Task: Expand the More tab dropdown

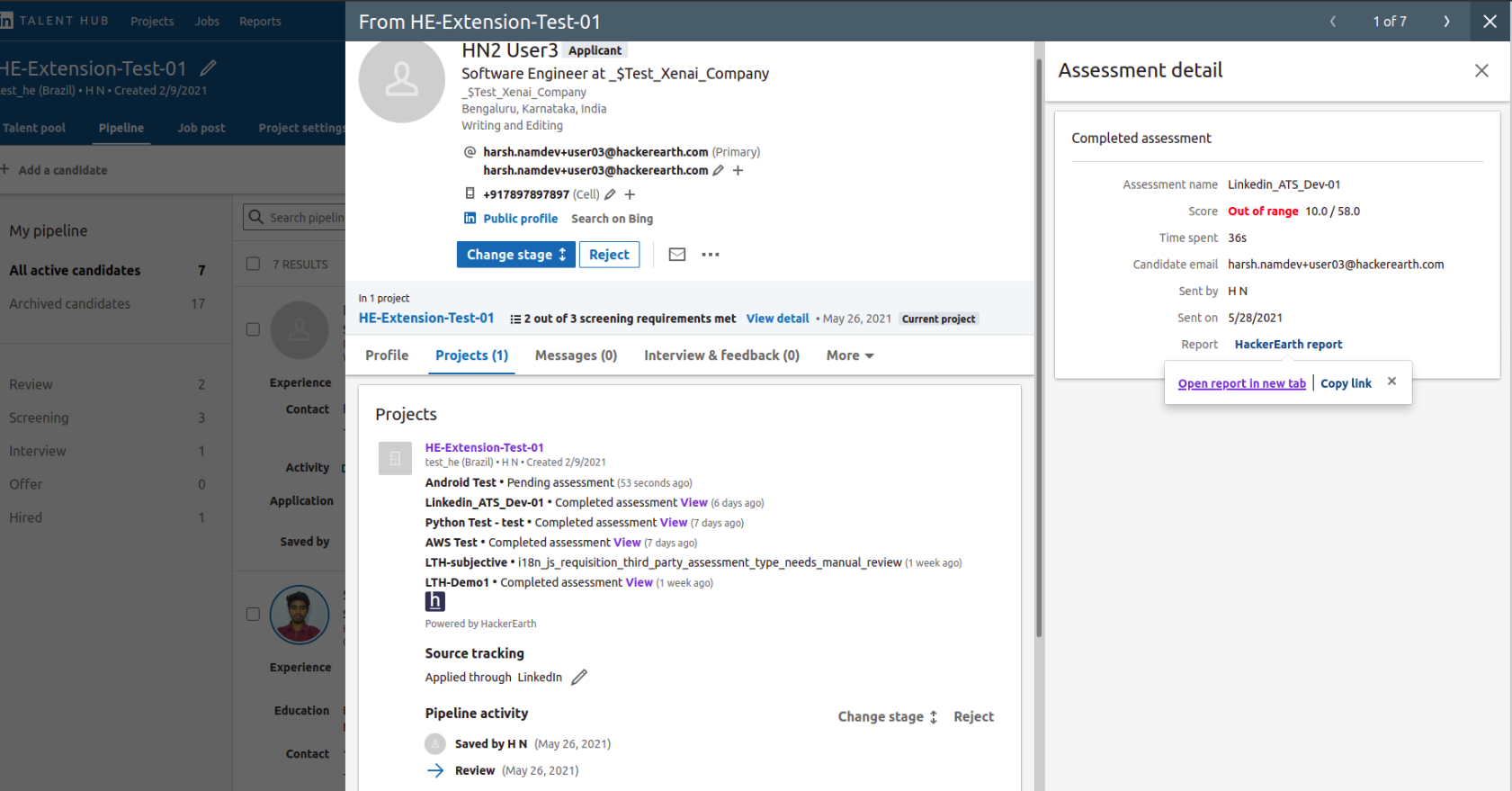Action: click(x=850, y=355)
